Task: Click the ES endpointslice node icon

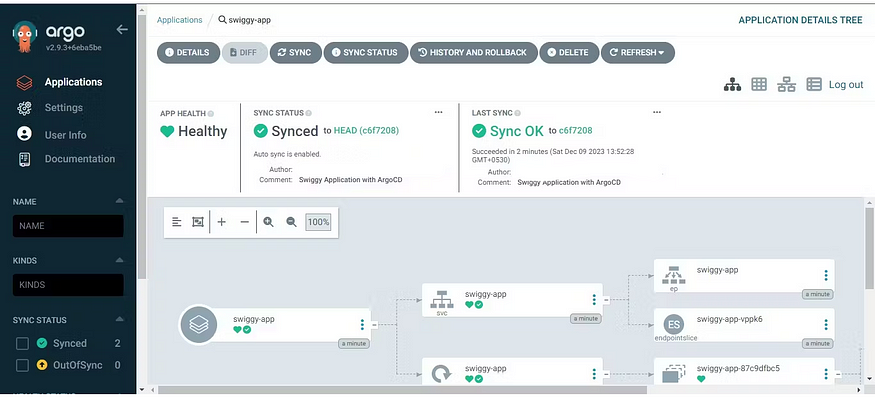Action: point(674,324)
